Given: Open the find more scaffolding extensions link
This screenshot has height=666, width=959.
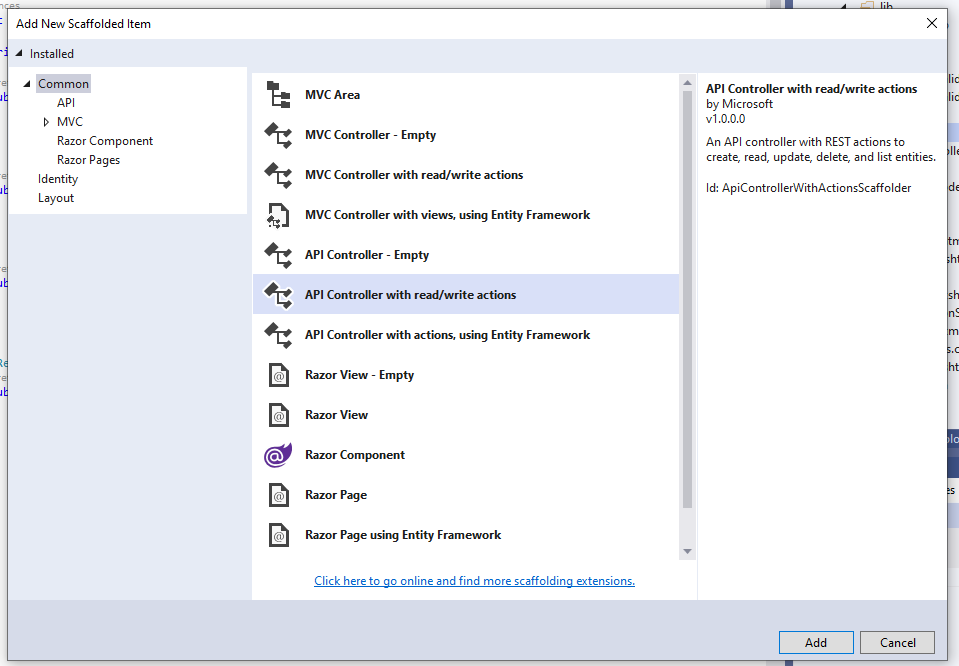Looking at the screenshot, I should pyautogui.click(x=474, y=581).
